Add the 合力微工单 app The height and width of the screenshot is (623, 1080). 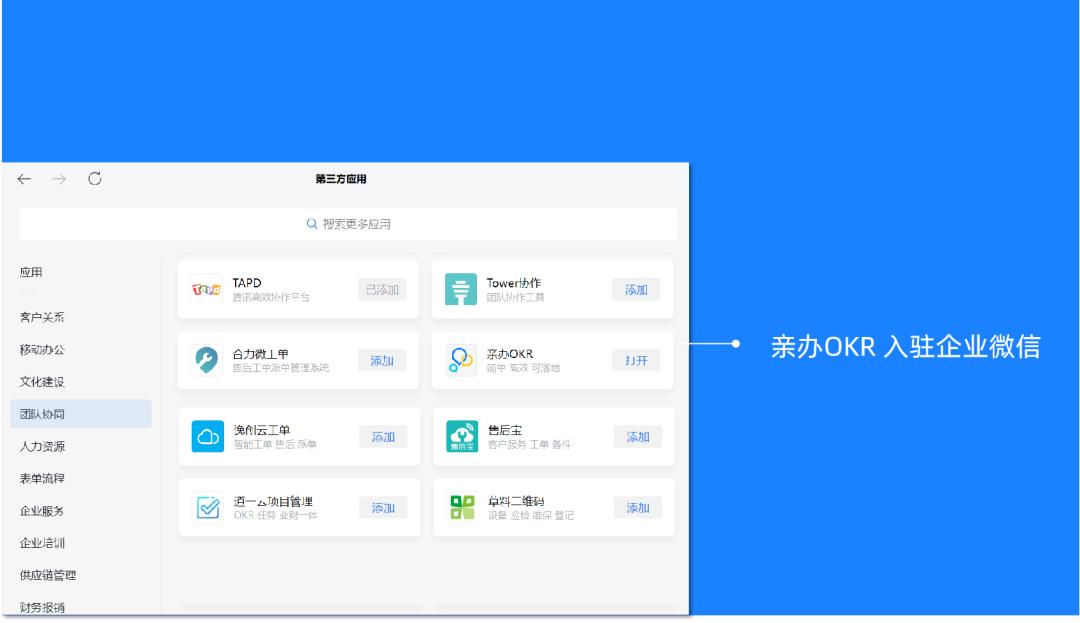[x=382, y=361]
